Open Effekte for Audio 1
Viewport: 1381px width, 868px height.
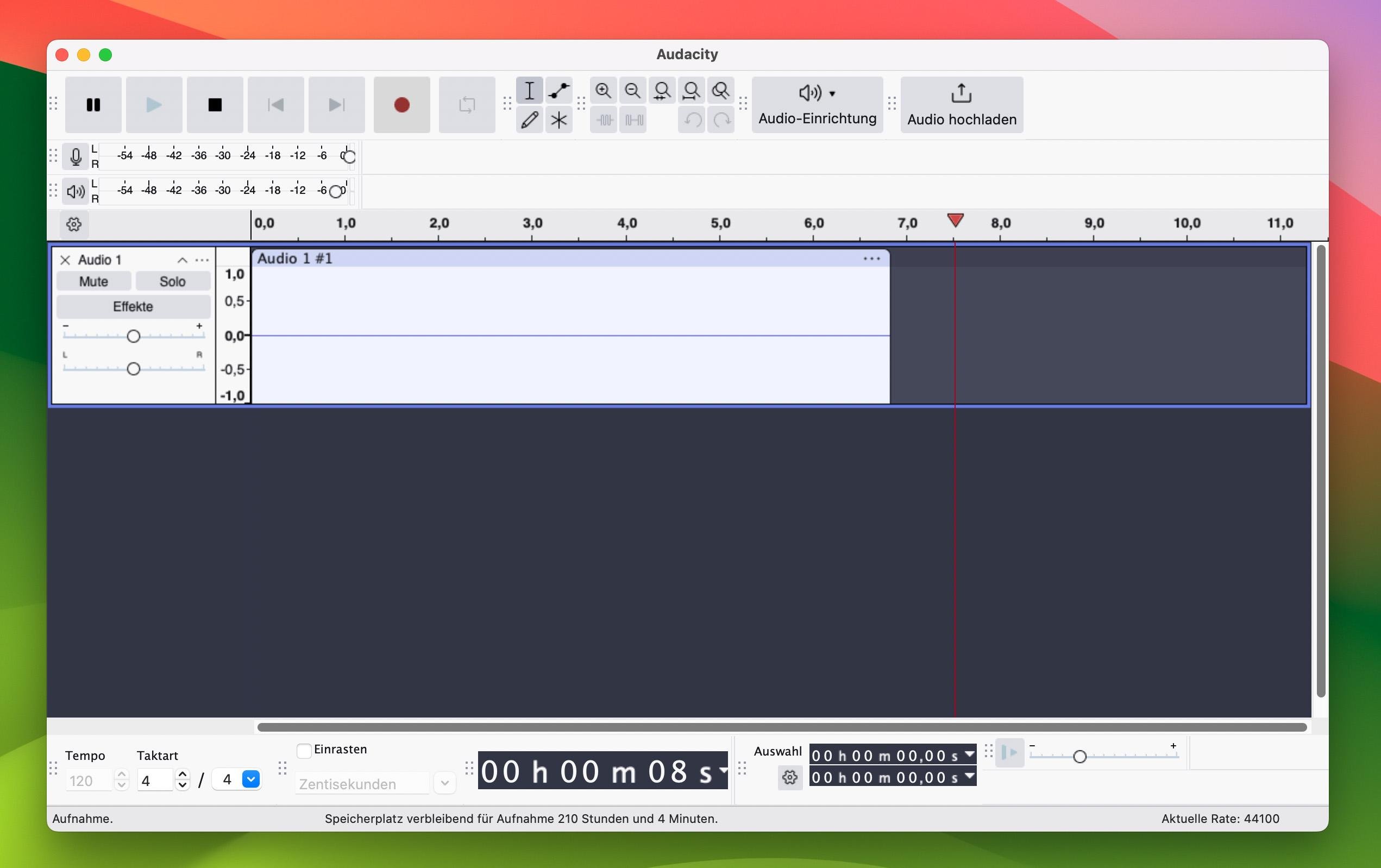pyautogui.click(x=133, y=307)
